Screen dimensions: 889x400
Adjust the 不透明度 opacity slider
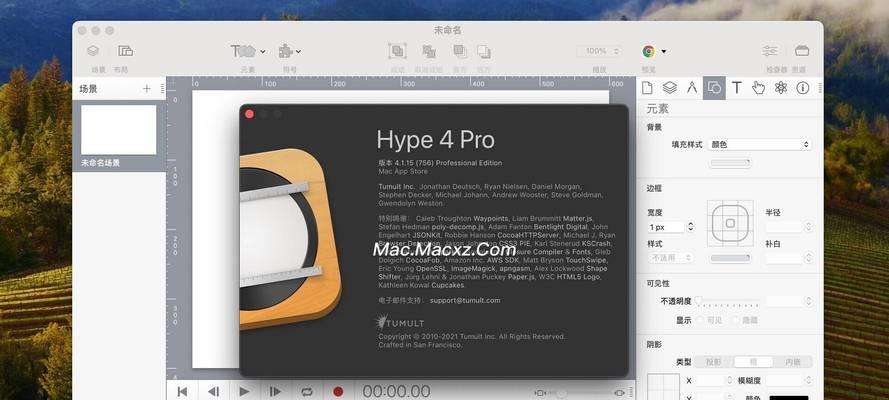pos(728,301)
